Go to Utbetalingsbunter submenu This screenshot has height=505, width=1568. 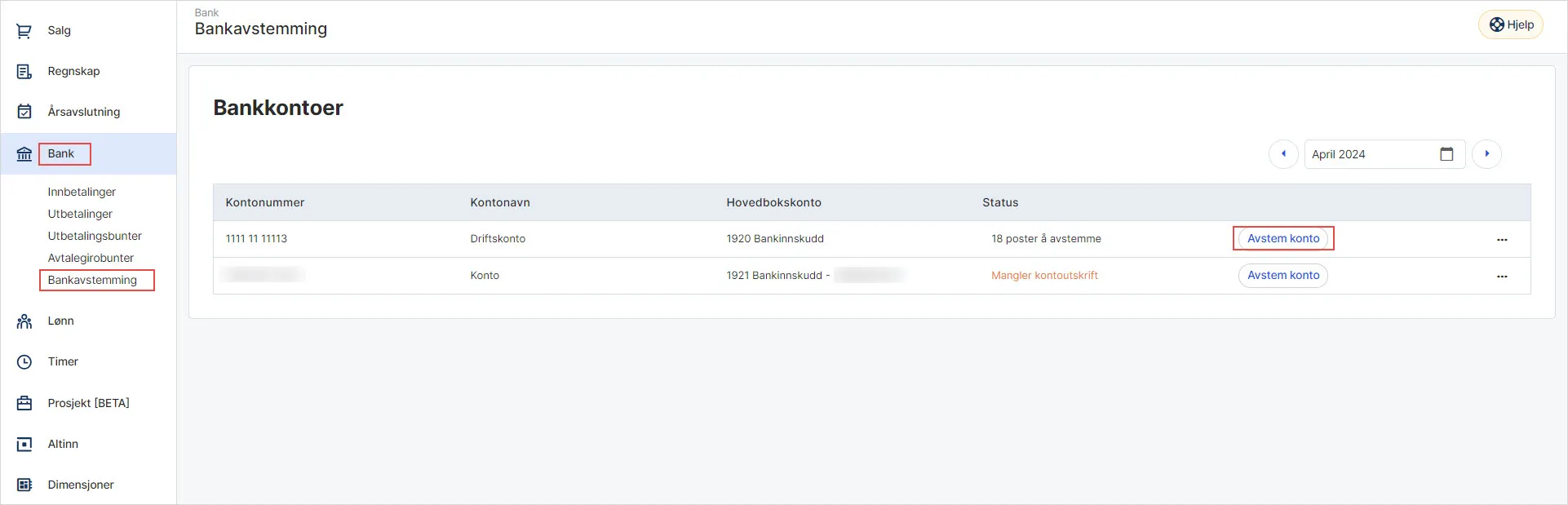pyautogui.click(x=95, y=236)
